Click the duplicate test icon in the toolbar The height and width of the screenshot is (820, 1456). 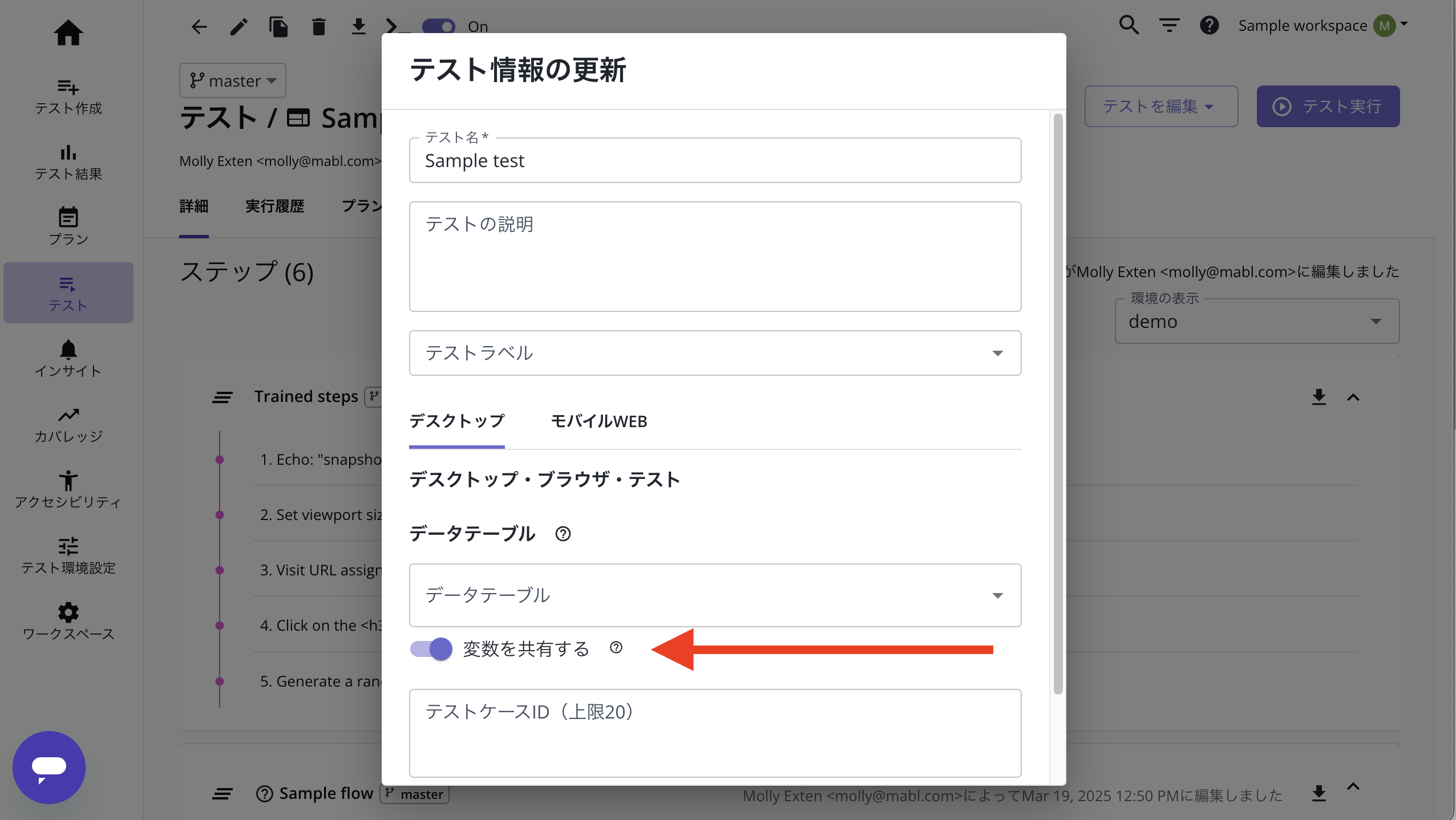click(x=278, y=26)
